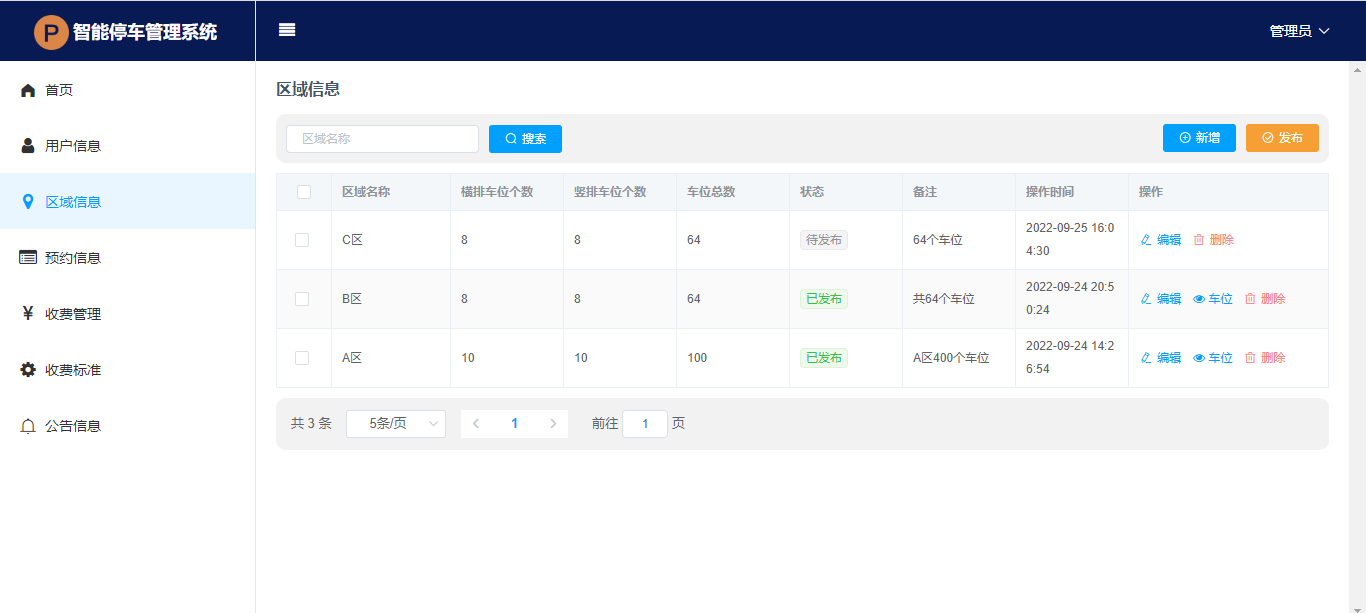Click the yen icon for 收费管理

(28, 314)
